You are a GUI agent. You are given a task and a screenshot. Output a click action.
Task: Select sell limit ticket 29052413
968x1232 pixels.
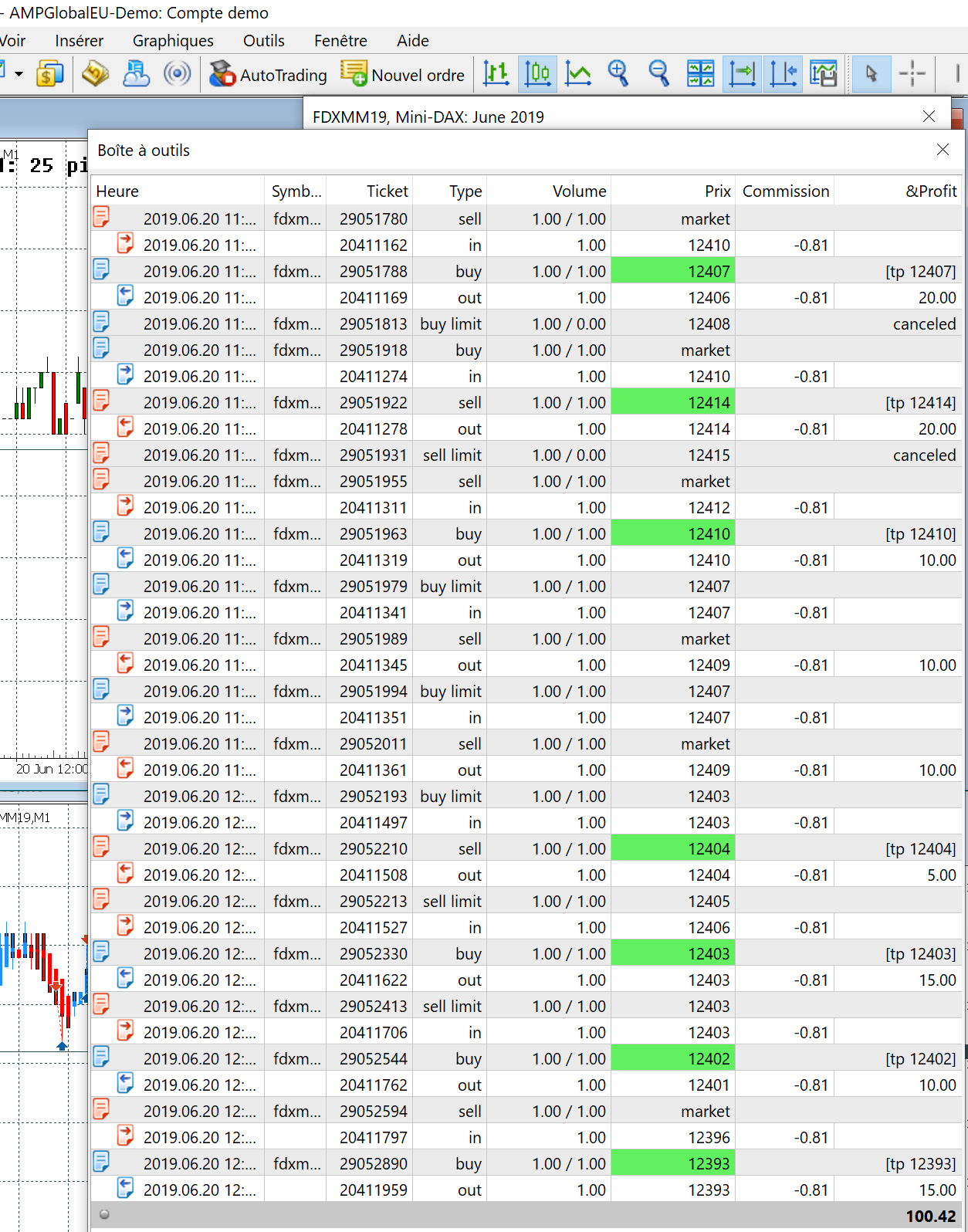tap(526, 1006)
